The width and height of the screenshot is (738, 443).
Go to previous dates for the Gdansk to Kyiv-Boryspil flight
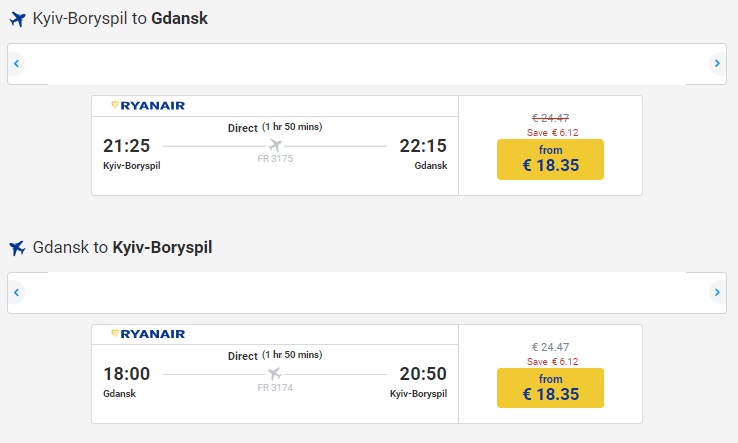(17, 292)
